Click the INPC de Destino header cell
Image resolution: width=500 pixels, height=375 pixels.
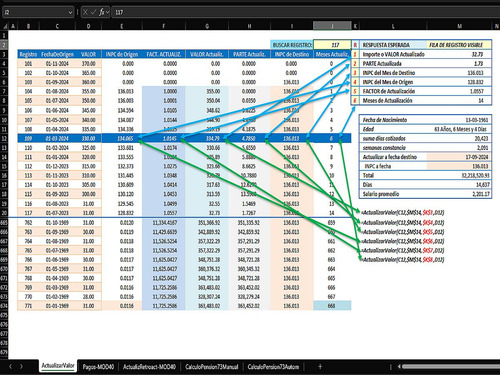292,54
